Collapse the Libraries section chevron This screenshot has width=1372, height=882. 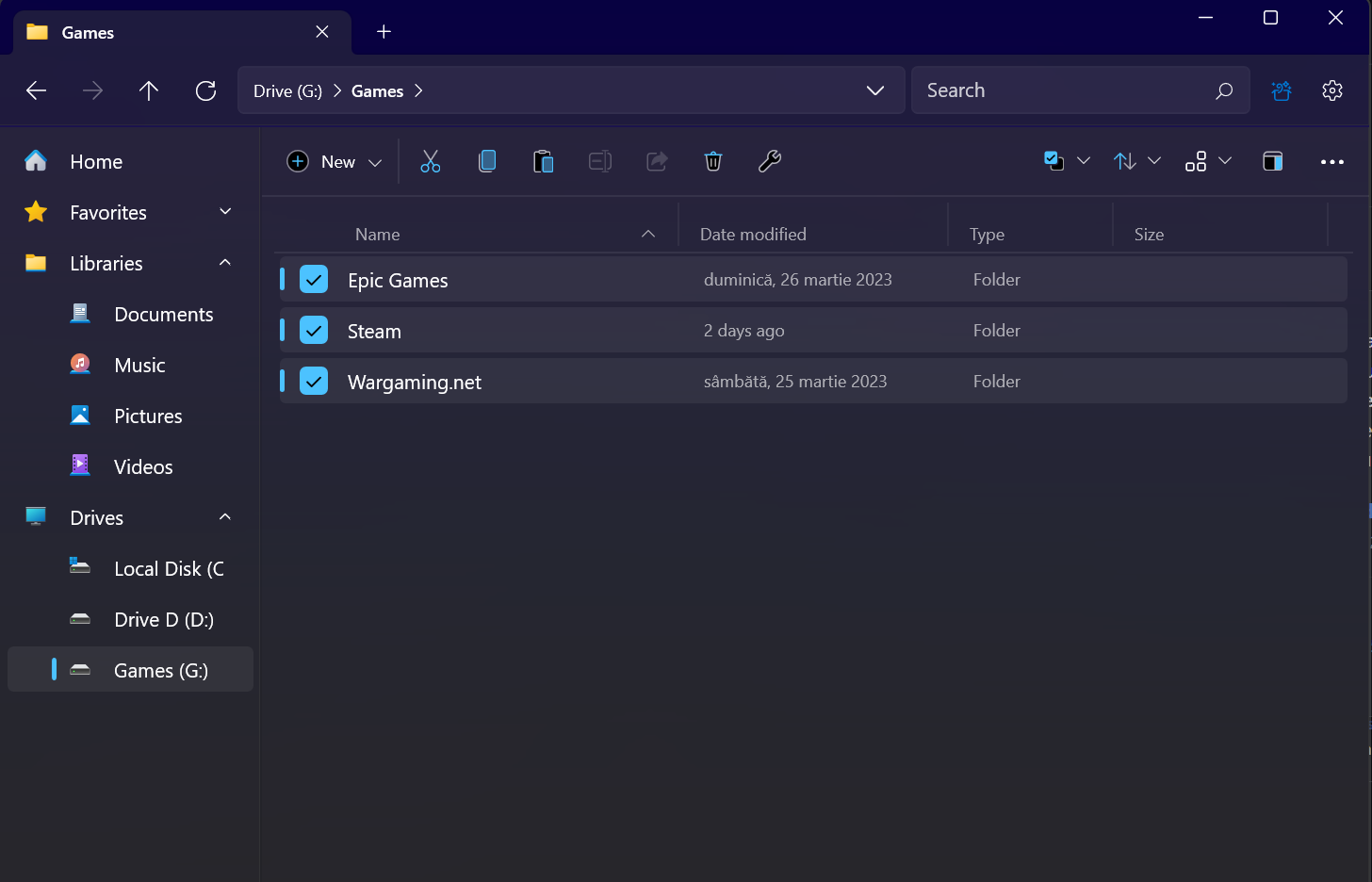pos(225,262)
